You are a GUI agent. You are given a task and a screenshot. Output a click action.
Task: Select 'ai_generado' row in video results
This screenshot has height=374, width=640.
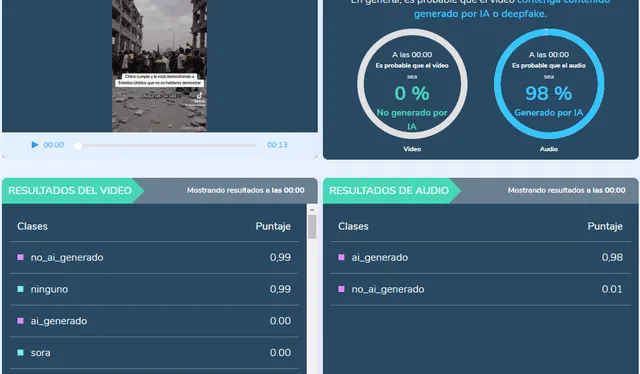[154, 321]
